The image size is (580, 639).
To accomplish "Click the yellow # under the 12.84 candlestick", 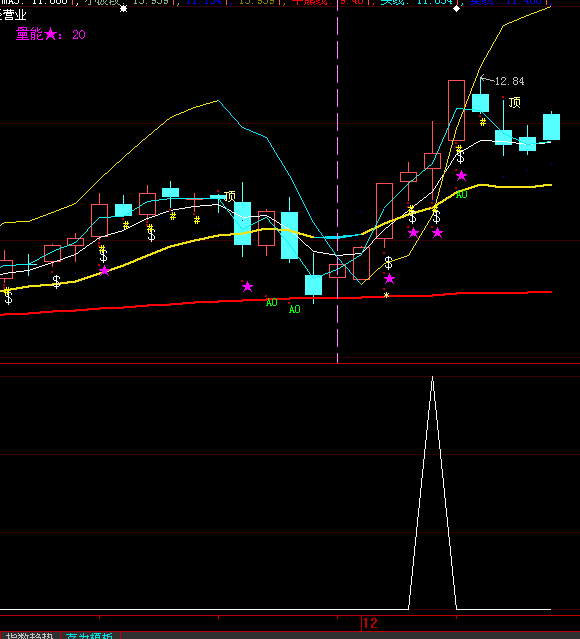I will tap(483, 122).
